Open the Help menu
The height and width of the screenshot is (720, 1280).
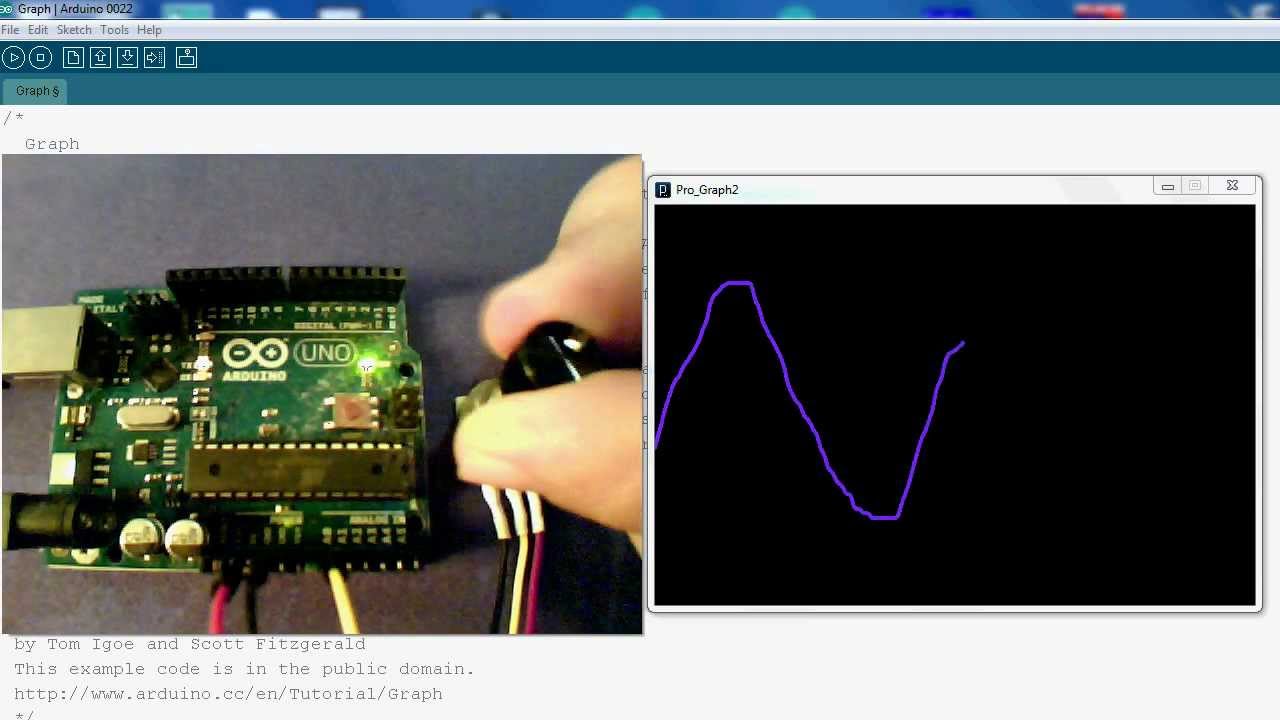coord(149,30)
